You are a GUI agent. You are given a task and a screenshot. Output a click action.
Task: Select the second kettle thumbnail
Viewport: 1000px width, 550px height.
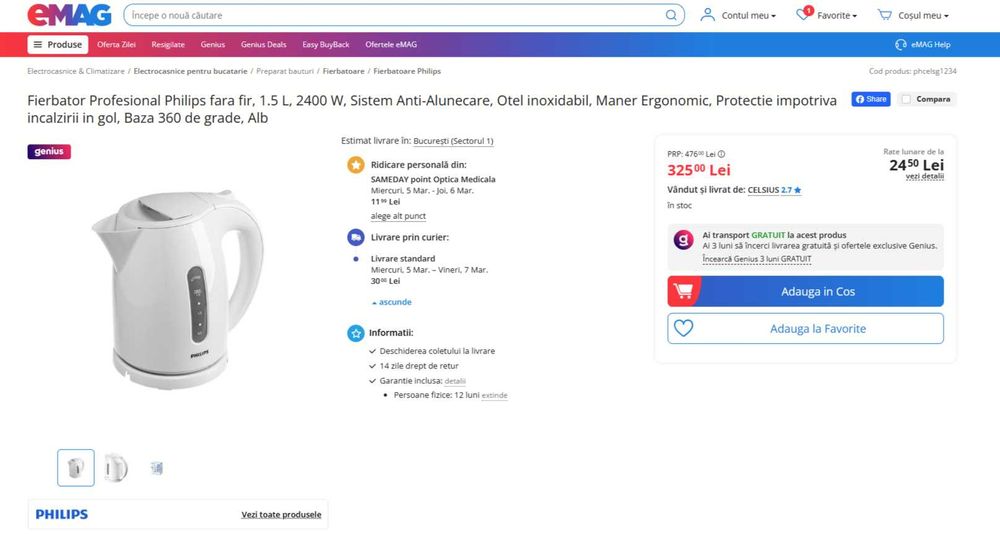pyautogui.click(x=115, y=467)
